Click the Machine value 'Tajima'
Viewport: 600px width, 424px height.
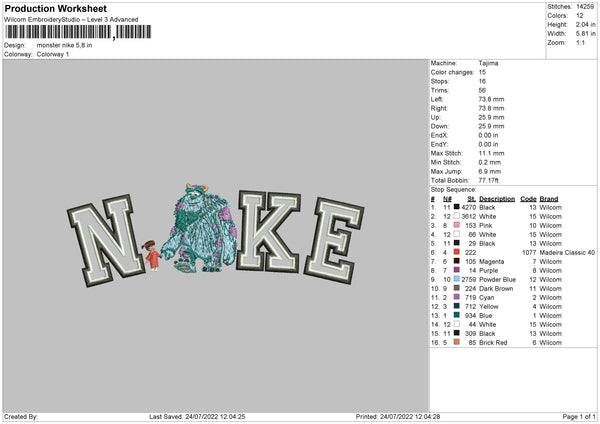coord(488,63)
